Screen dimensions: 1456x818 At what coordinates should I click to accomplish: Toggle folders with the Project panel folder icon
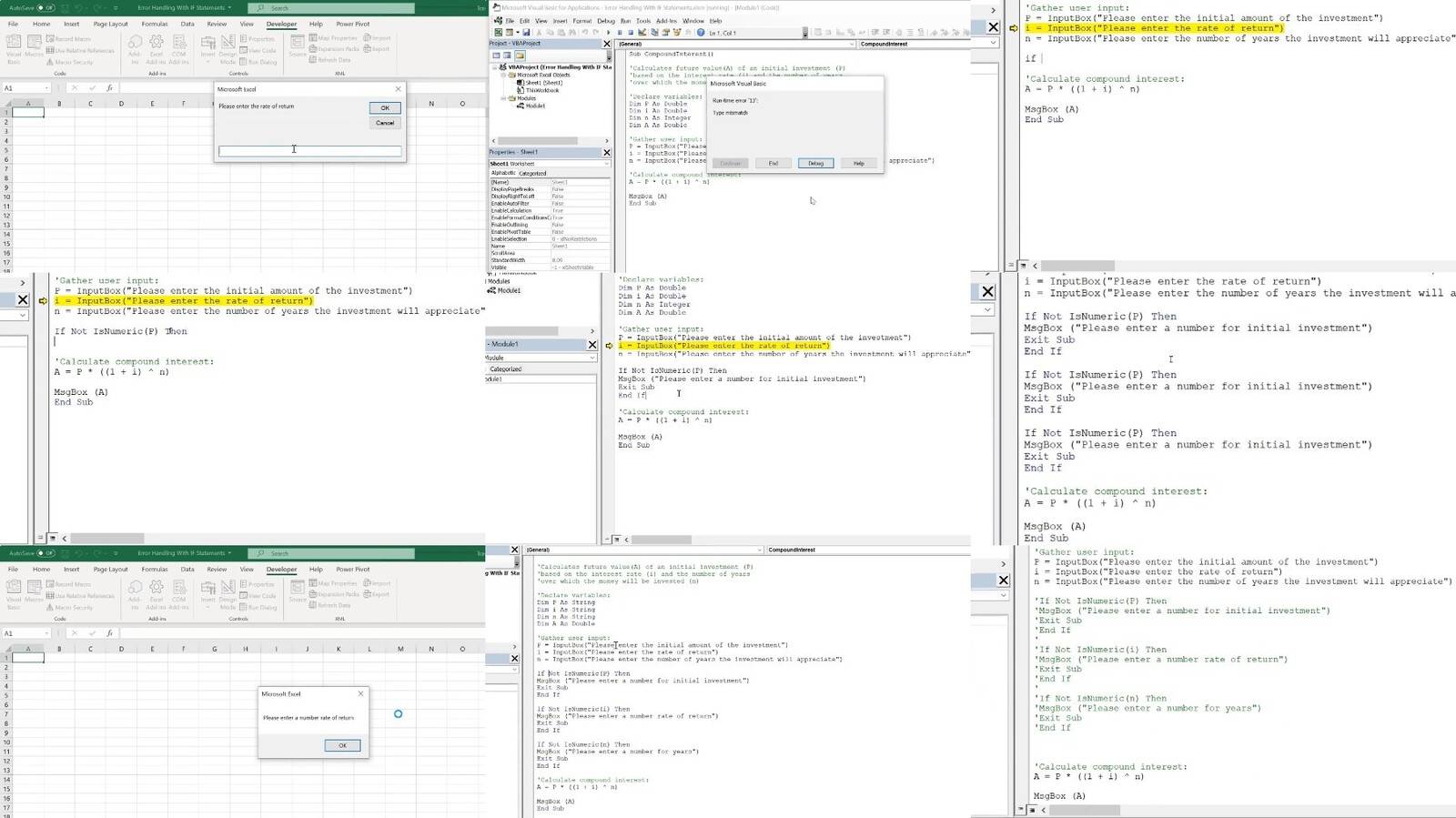click(520, 56)
